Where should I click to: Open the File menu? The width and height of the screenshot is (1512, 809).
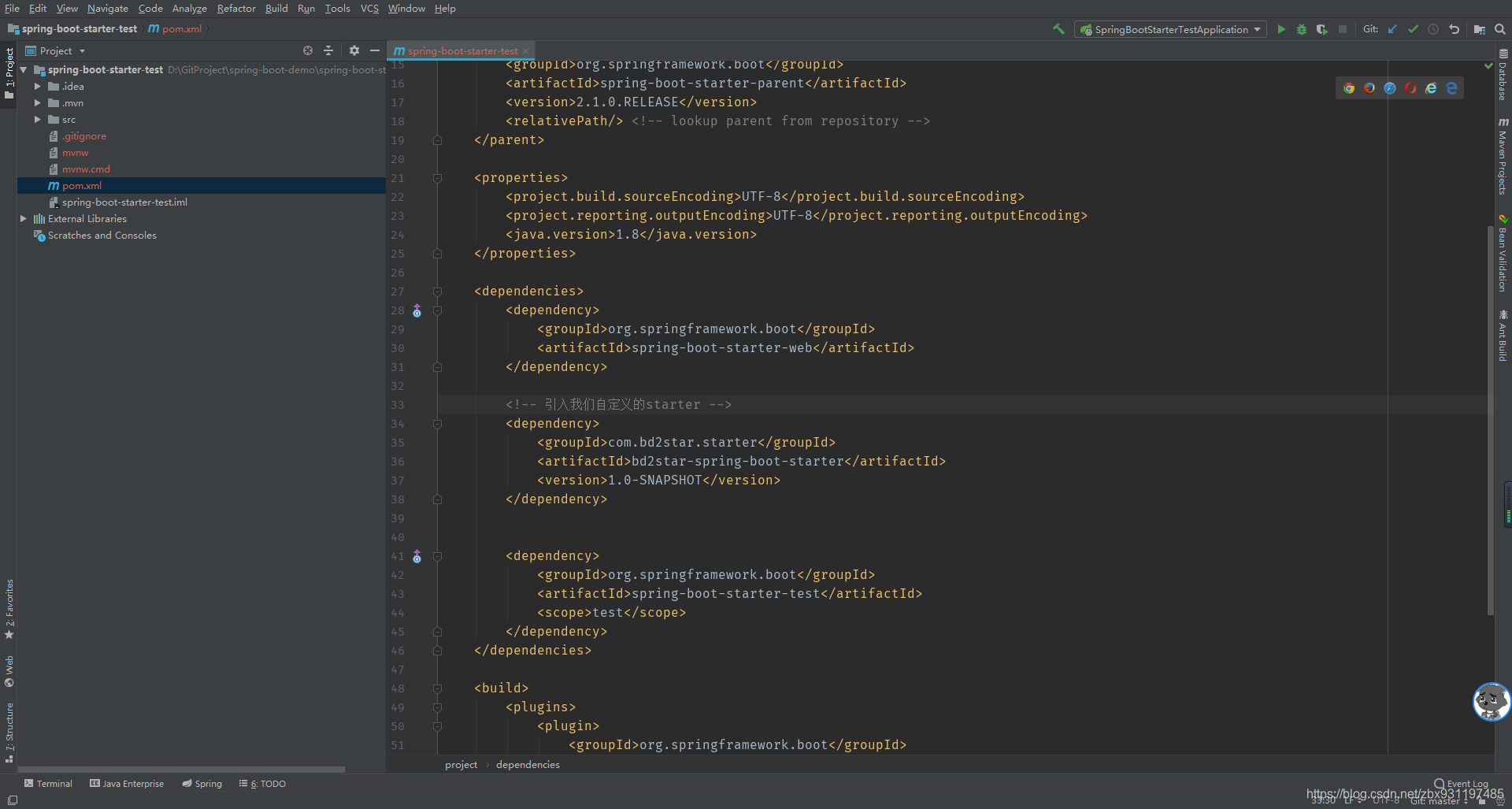[x=12, y=9]
